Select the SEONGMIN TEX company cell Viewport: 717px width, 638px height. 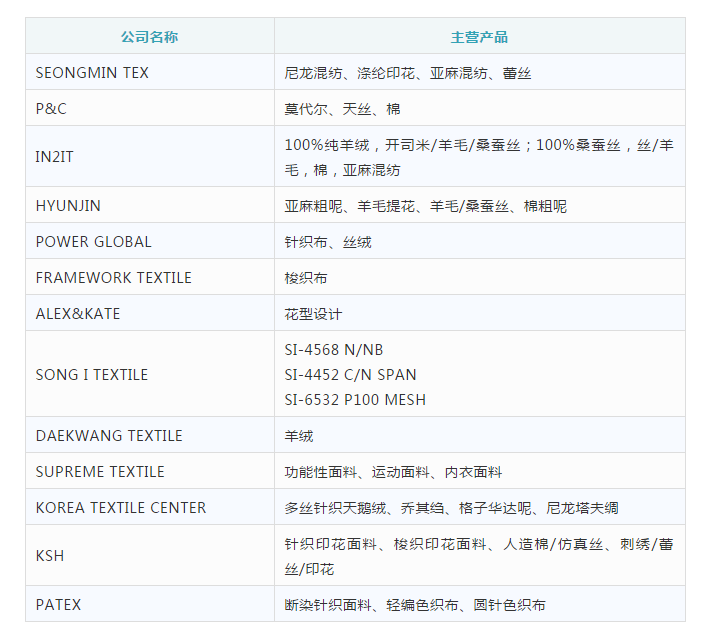(150, 72)
